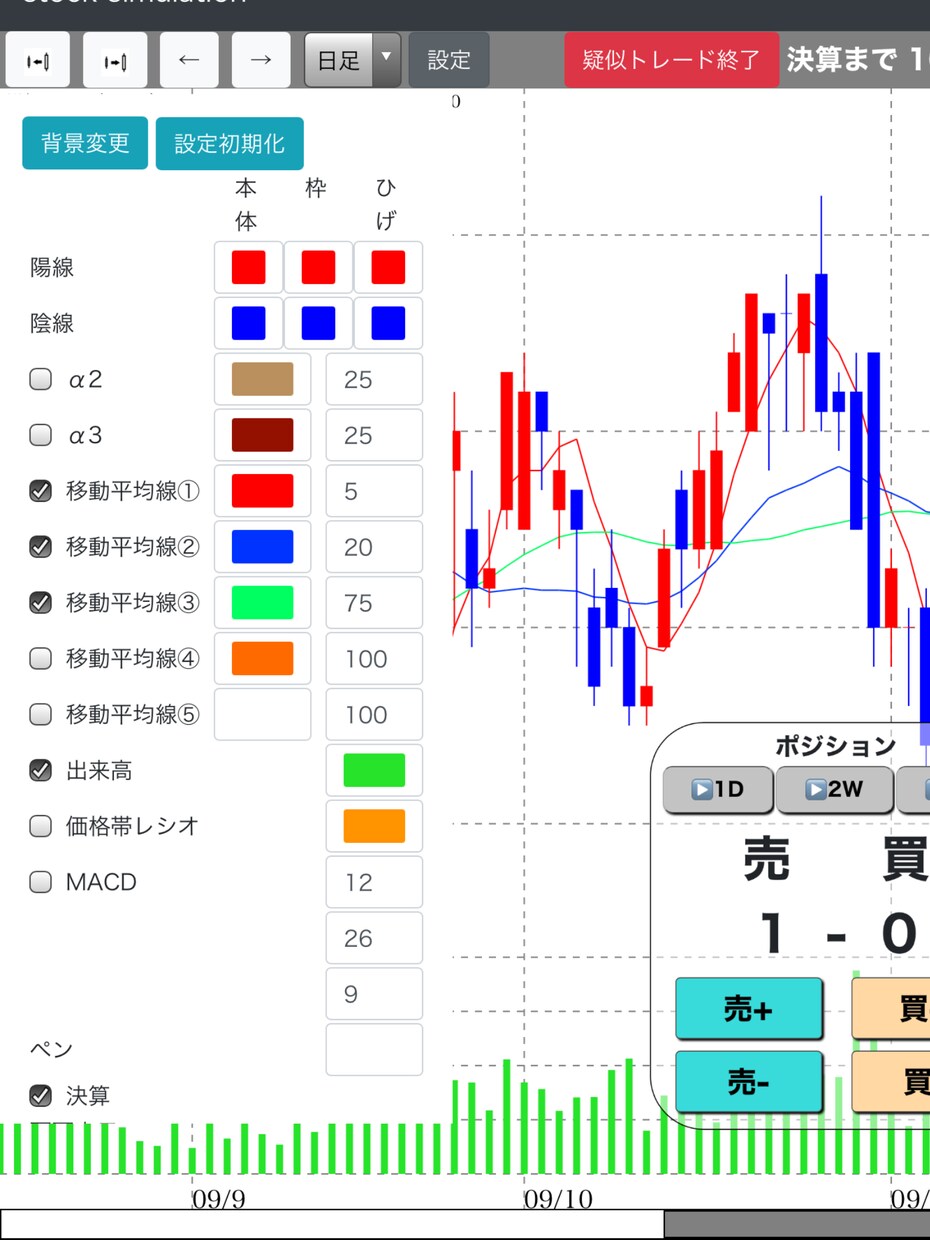Enable 移動平均線④ moving average
This screenshot has height=1240, width=930.
[40, 658]
